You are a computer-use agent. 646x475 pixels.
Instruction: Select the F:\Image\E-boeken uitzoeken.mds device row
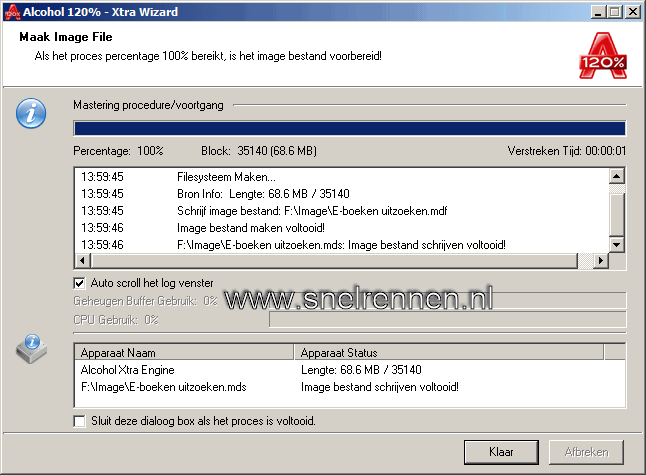pos(350,387)
